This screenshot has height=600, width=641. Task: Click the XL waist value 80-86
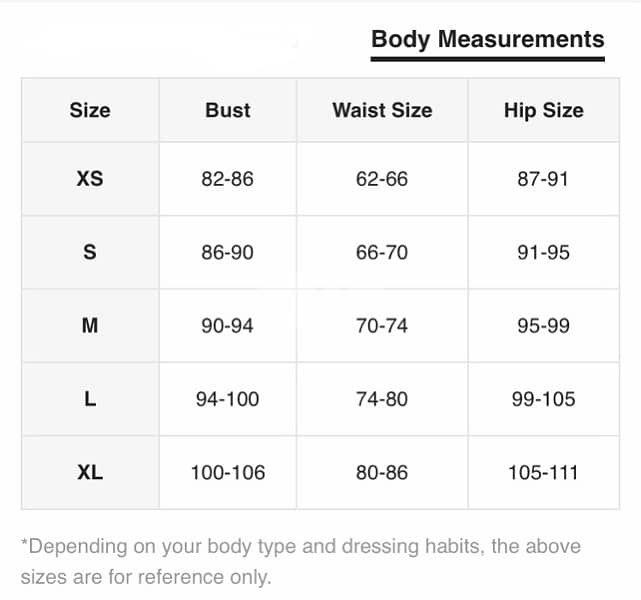coord(382,472)
